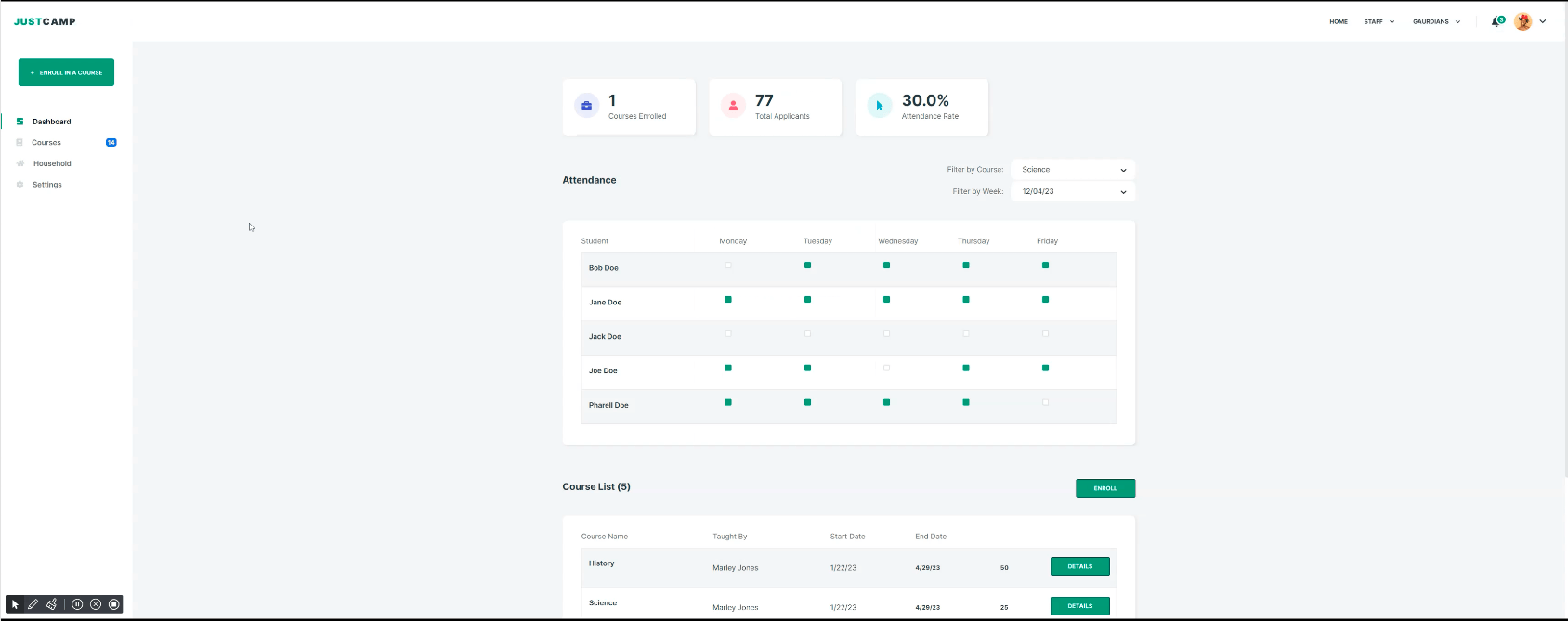
Task: Stop the screen recording
Action: (x=114, y=604)
